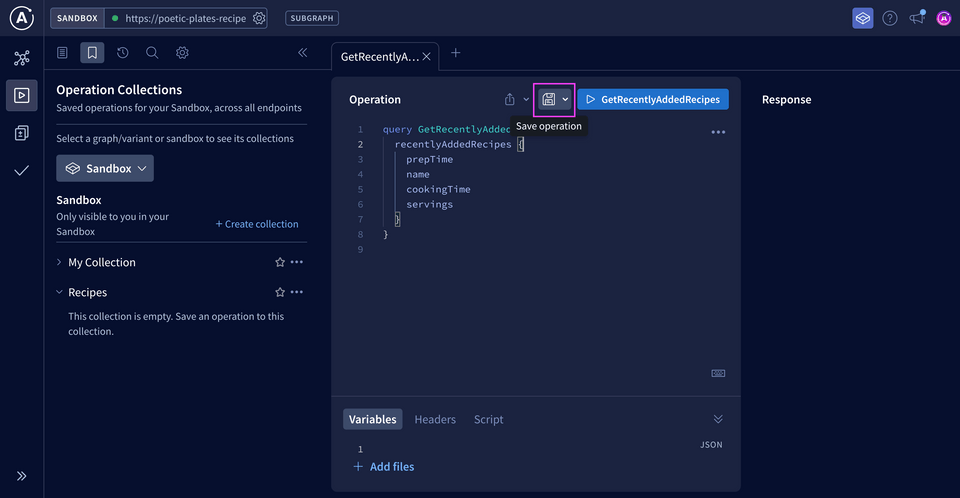The image size is (960, 498).
Task: Click the Apollo logo icon
Action: click(21, 18)
